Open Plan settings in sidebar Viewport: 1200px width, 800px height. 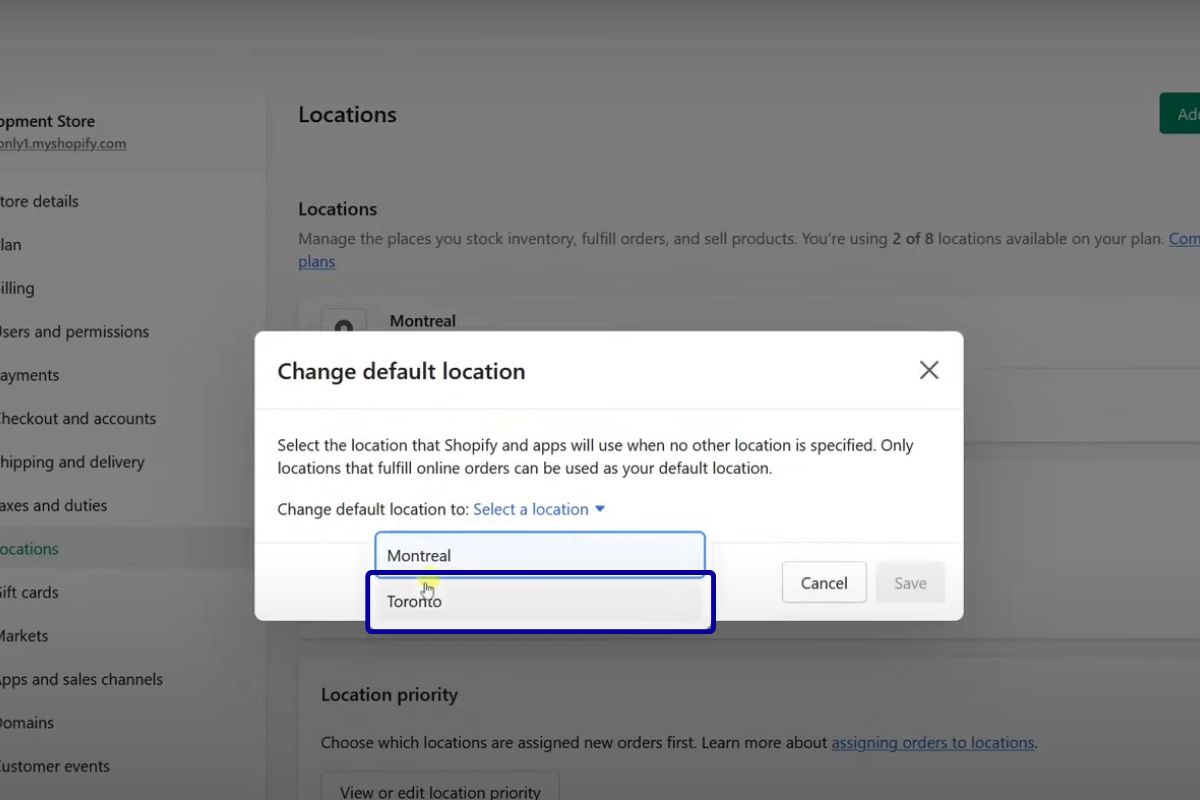pos(11,245)
